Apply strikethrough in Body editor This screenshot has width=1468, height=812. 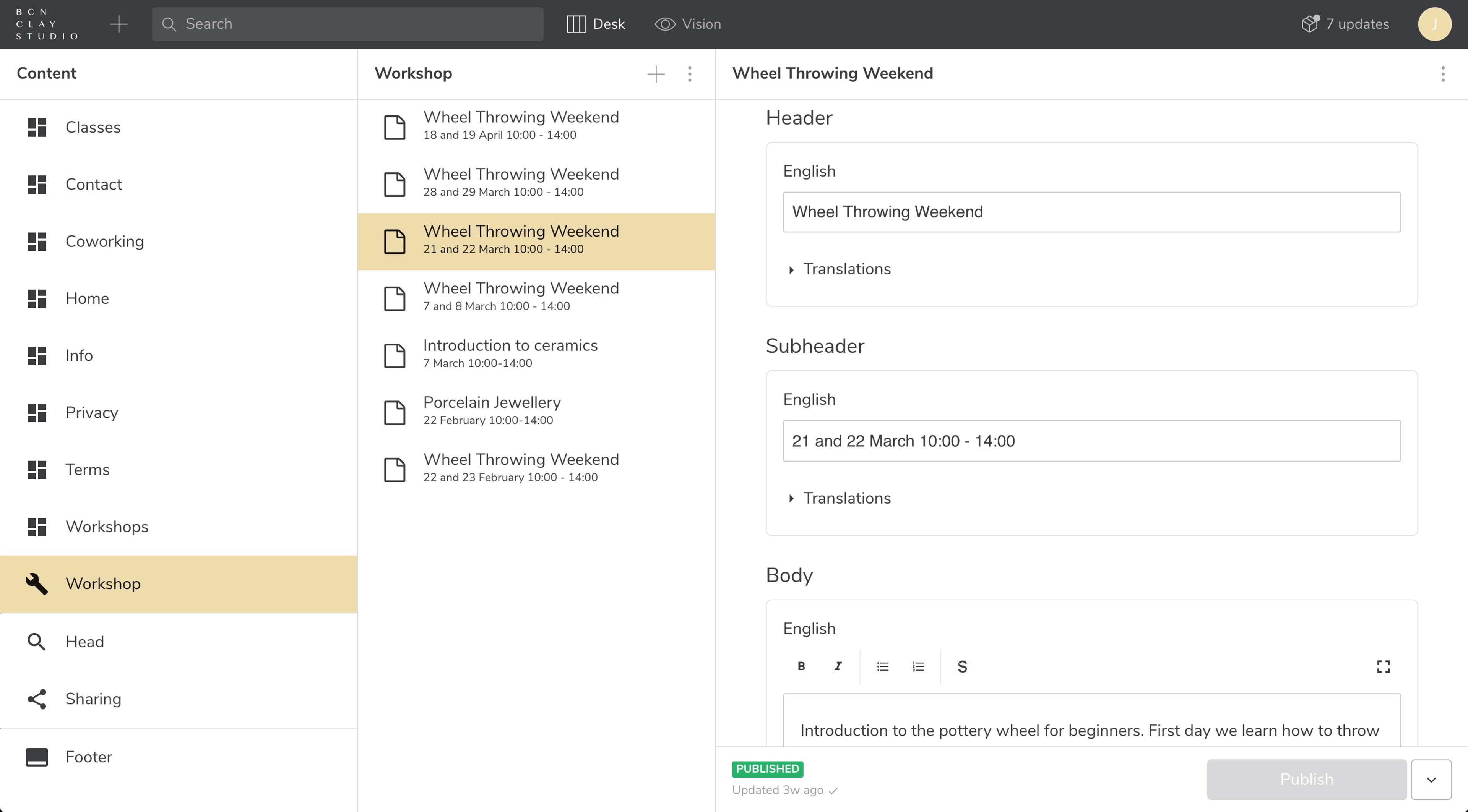[962, 666]
